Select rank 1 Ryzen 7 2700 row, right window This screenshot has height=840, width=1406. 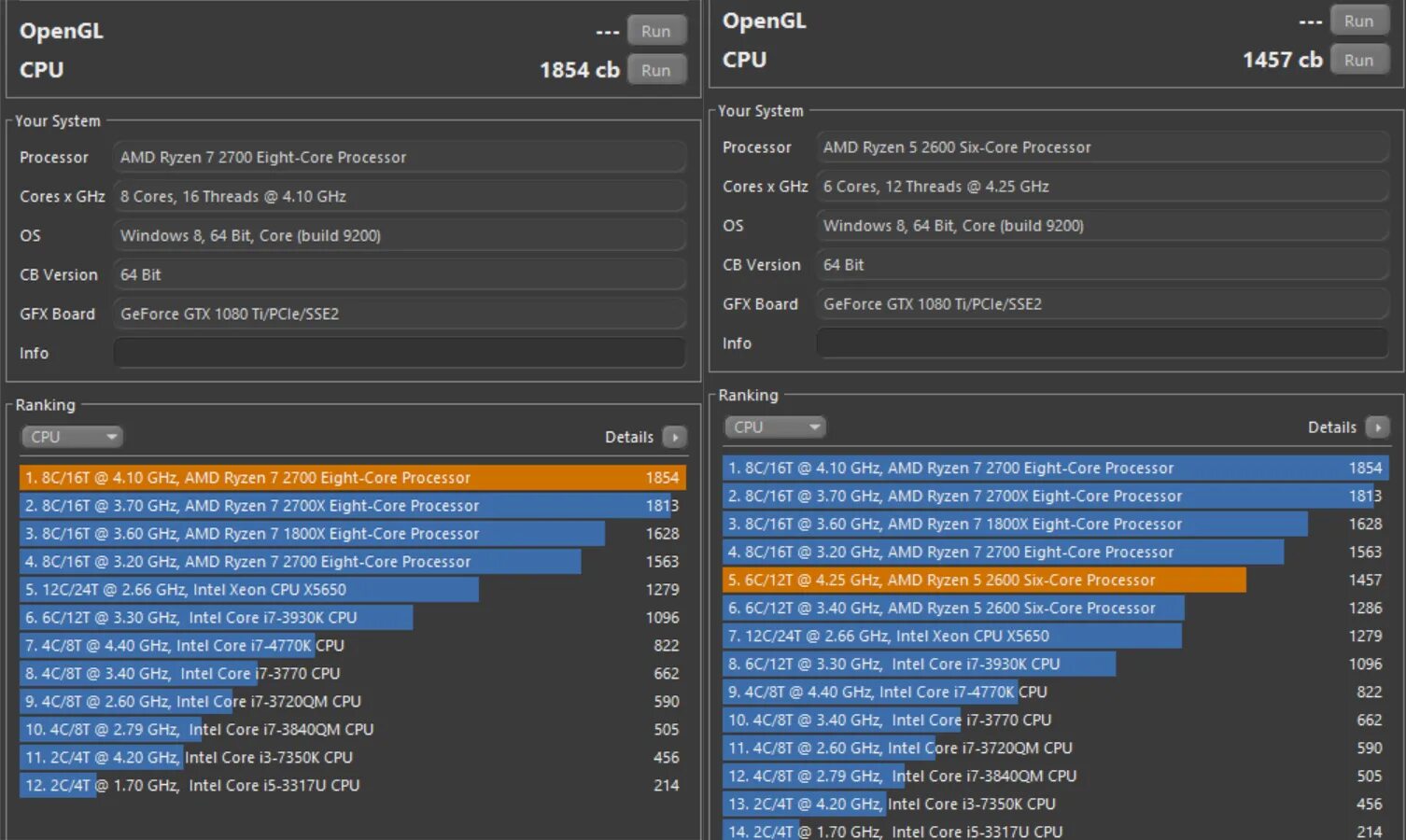coord(1056,468)
